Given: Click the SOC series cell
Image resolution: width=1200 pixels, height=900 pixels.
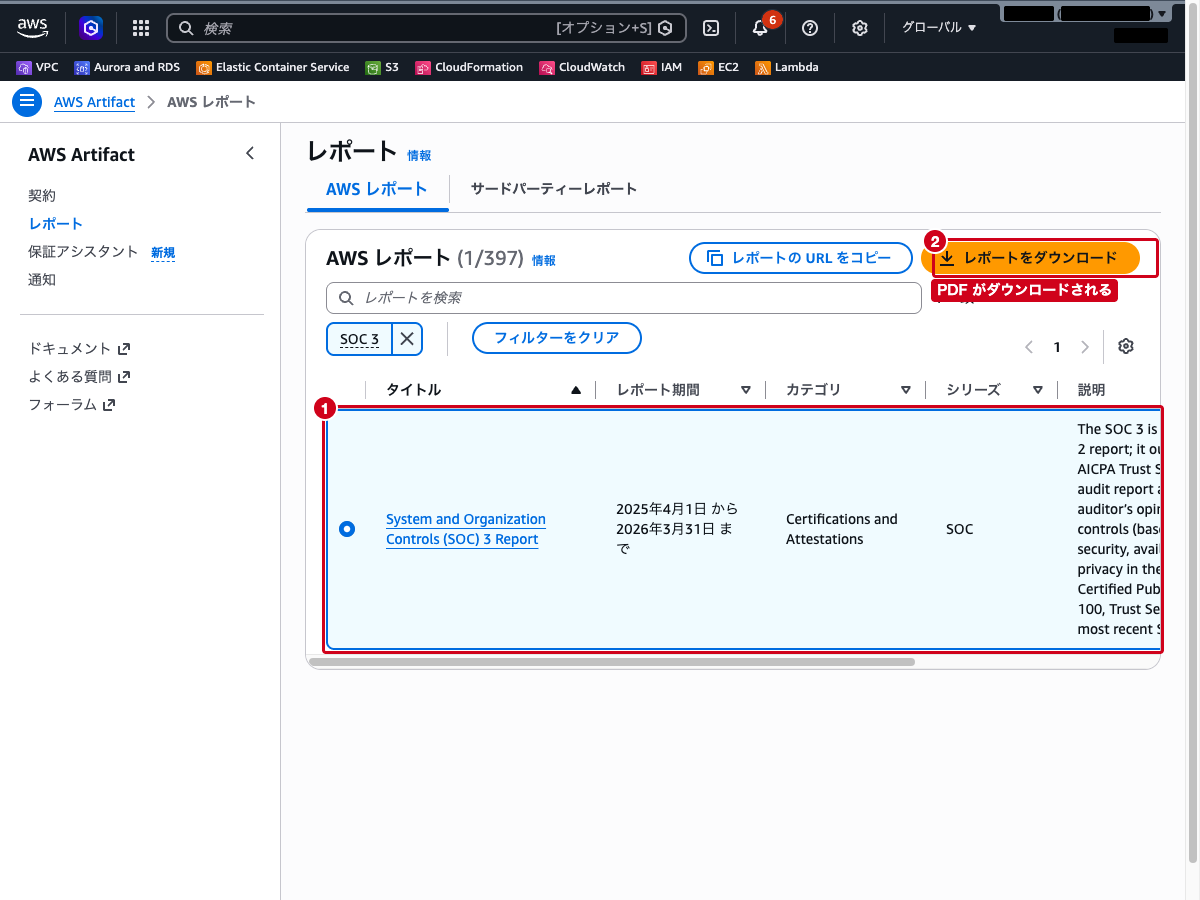Looking at the screenshot, I should point(960,529).
